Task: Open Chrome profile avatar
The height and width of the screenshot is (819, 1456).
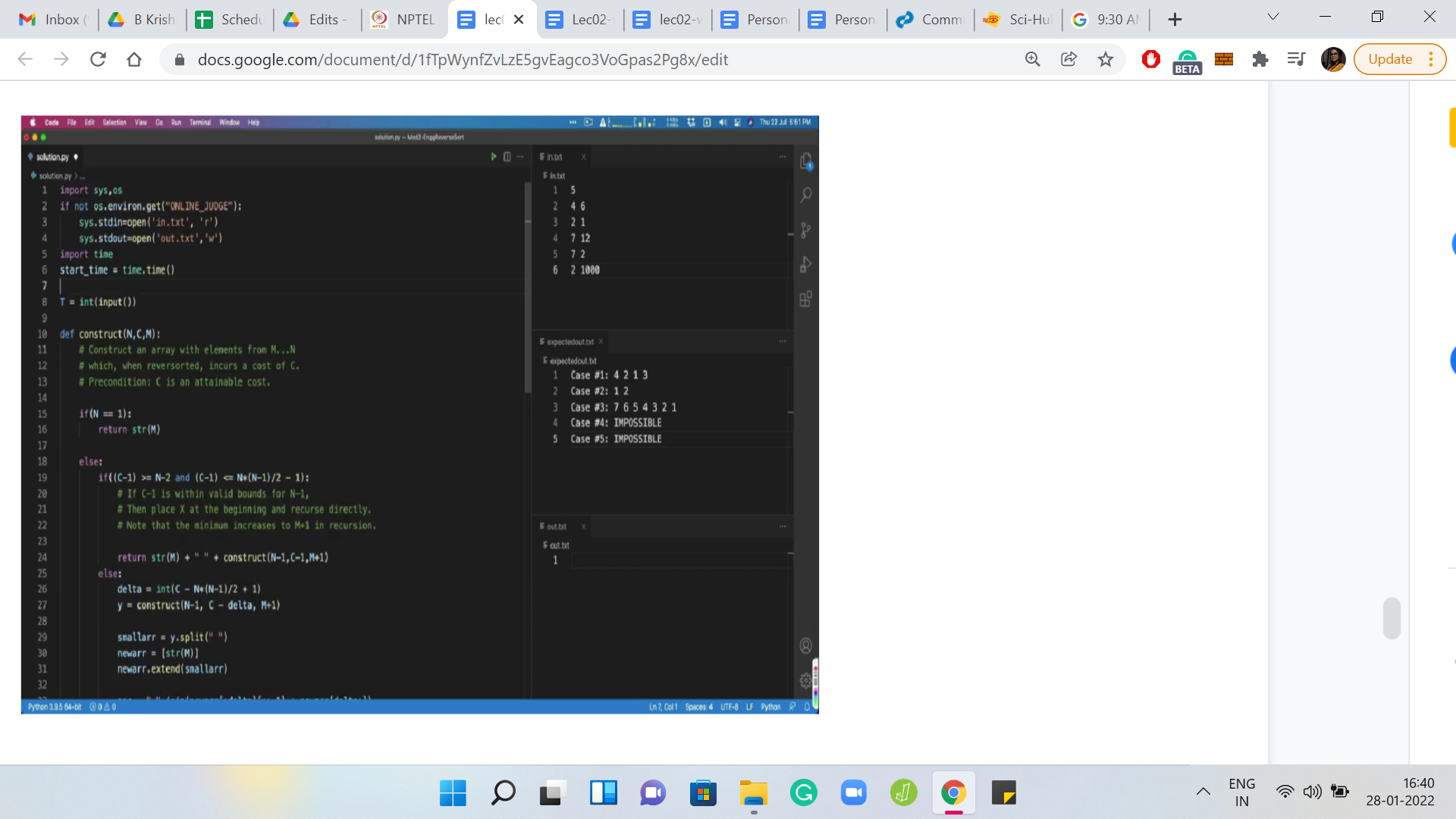Action: point(1332,59)
